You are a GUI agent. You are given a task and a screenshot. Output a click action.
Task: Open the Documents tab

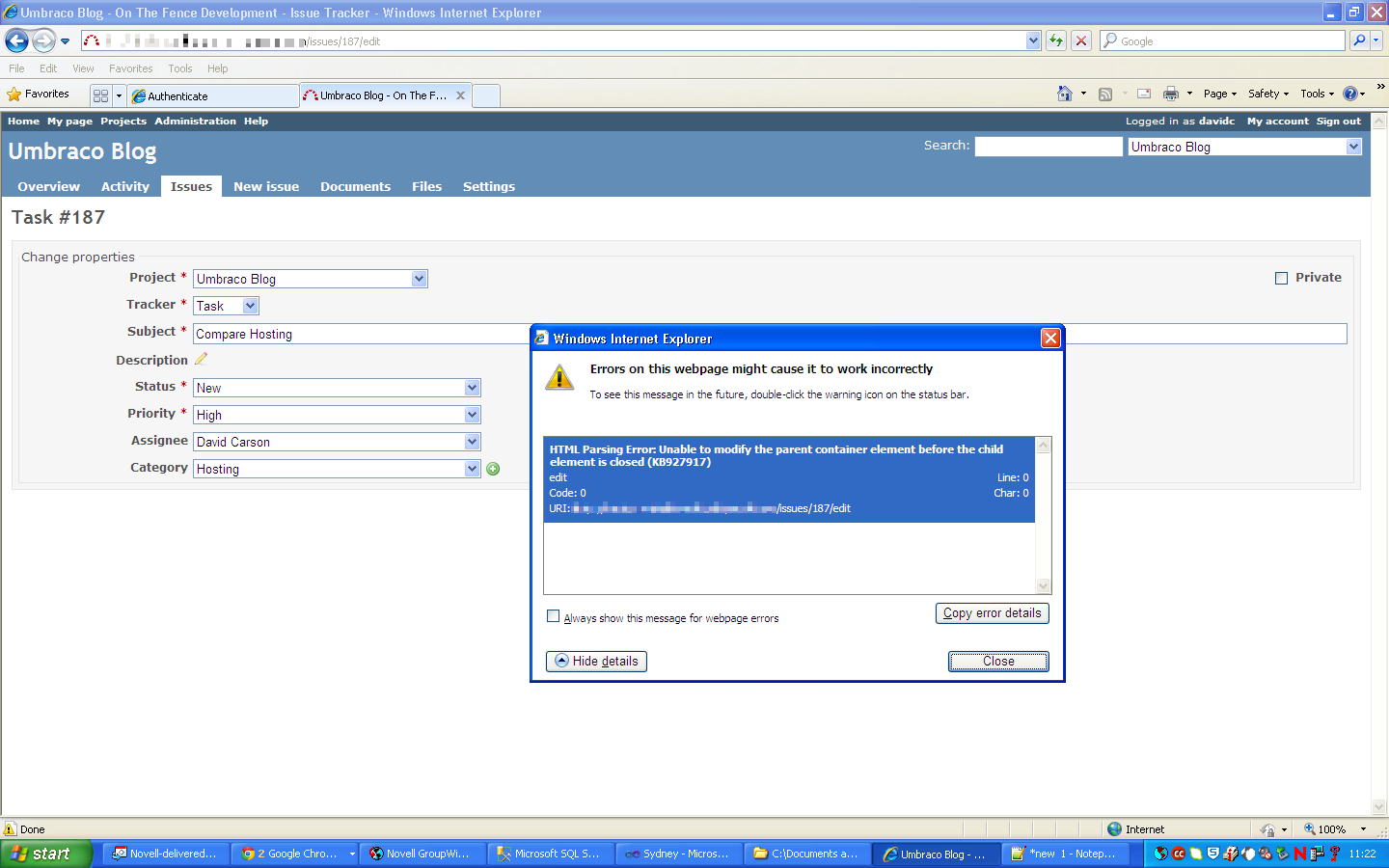pos(355,186)
